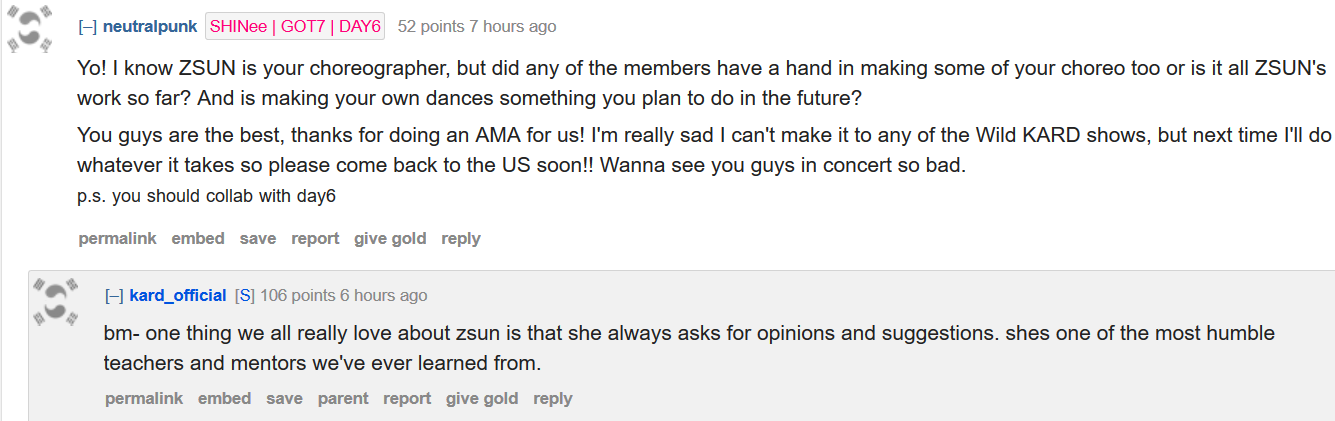This screenshot has width=1335, height=421.
Task: Reply to neutralpunk's comment
Action: coord(461,239)
